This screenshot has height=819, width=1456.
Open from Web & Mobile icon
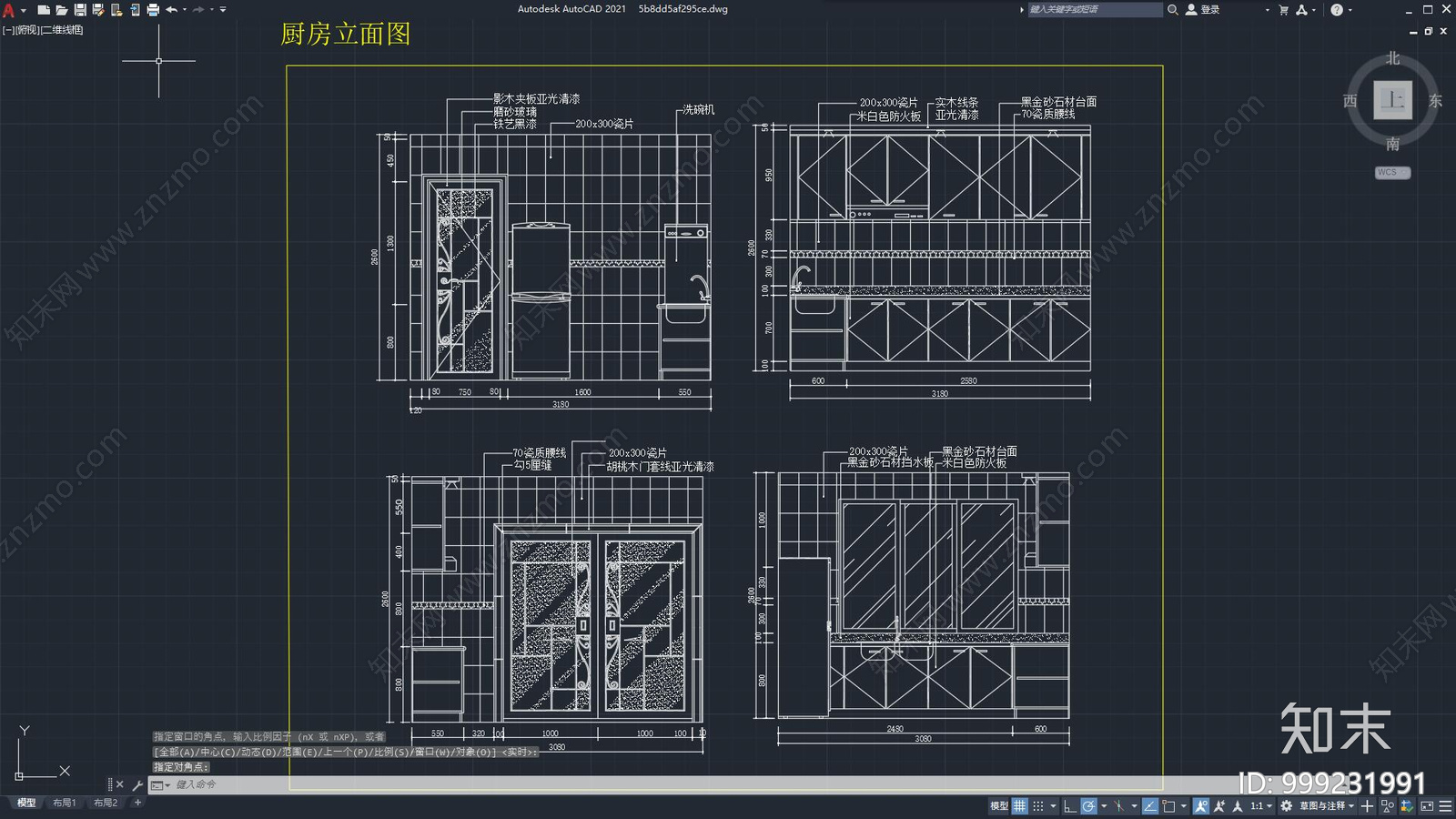(x=116, y=10)
